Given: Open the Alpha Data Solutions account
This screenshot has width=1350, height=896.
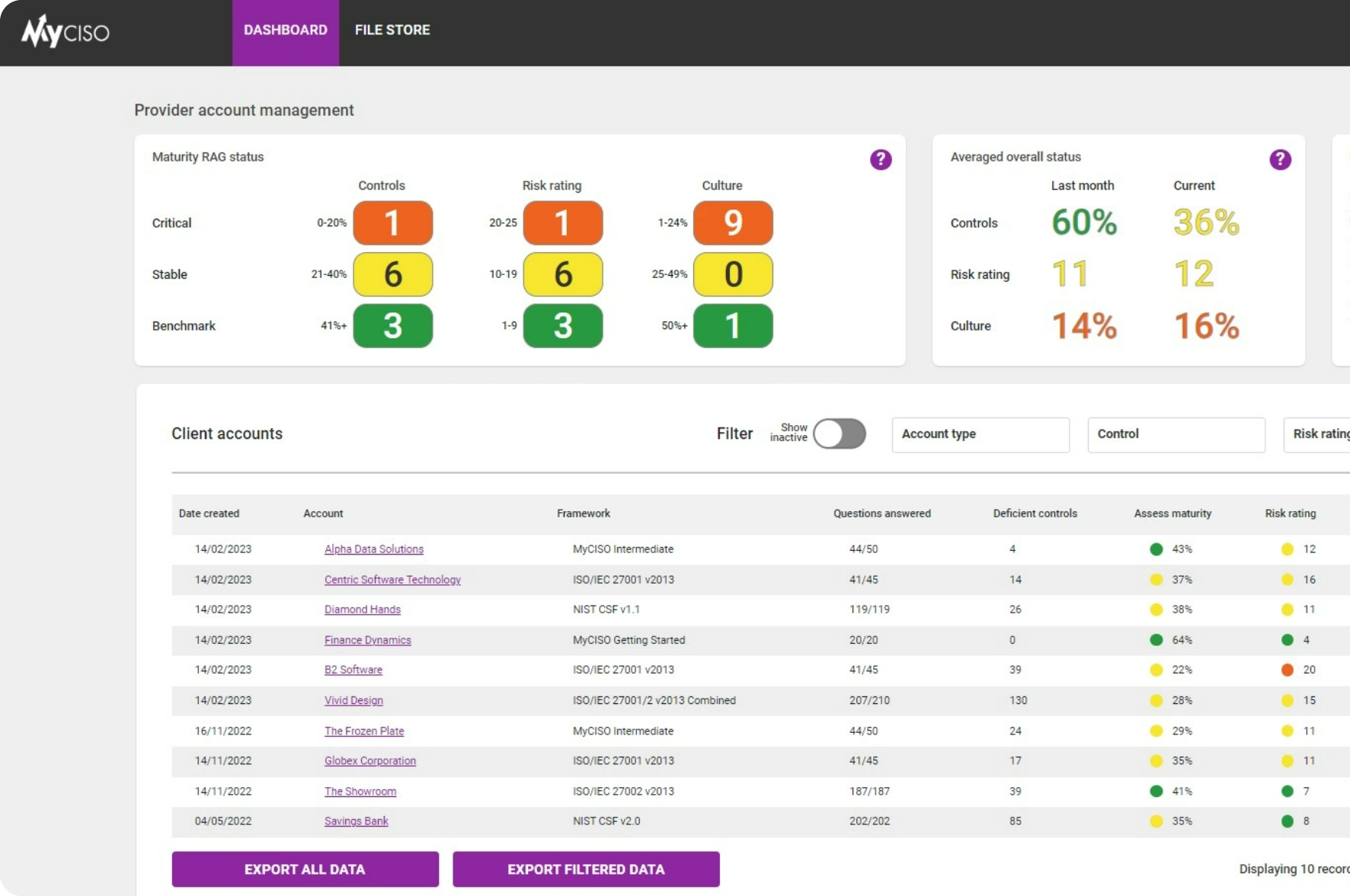Looking at the screenshot, I should [374, 549].
